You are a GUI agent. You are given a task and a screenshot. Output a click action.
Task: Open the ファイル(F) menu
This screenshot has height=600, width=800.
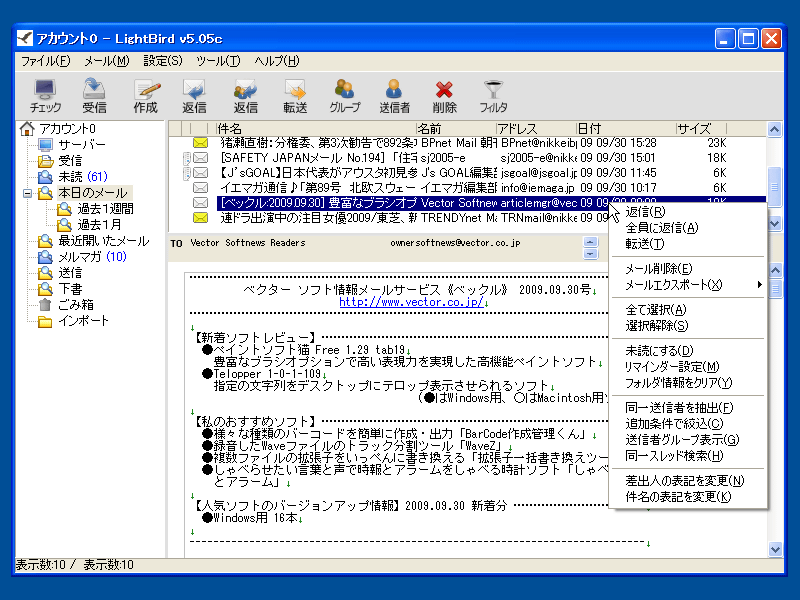click(45, 61)
